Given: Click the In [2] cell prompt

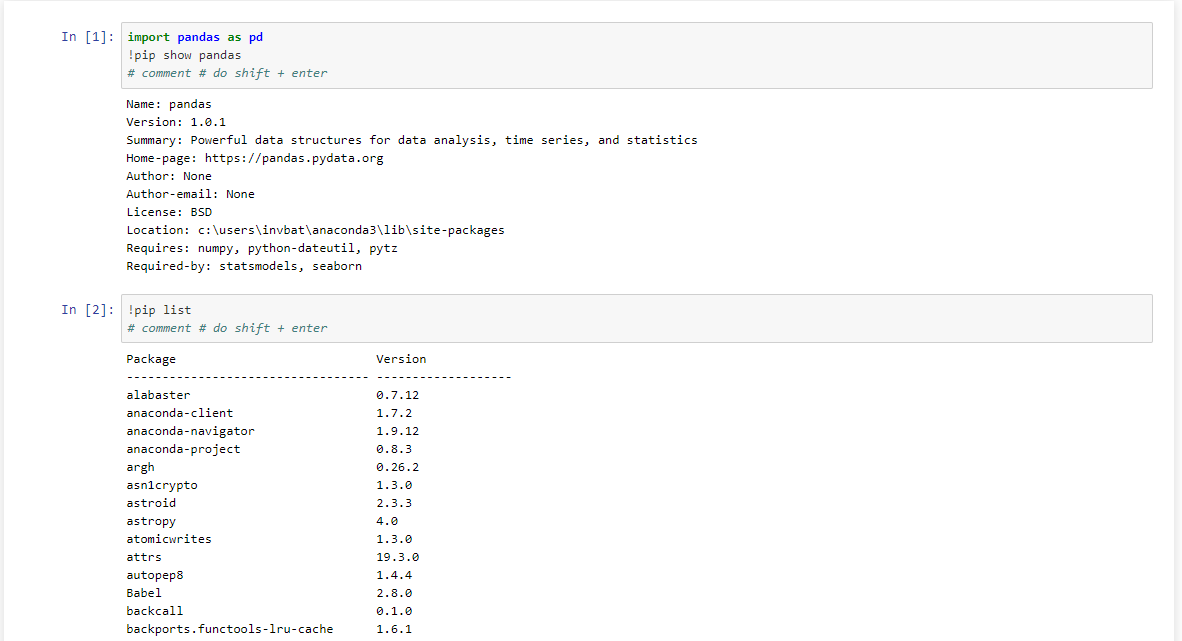Looking at the screenshot, I should coord(87,310).
